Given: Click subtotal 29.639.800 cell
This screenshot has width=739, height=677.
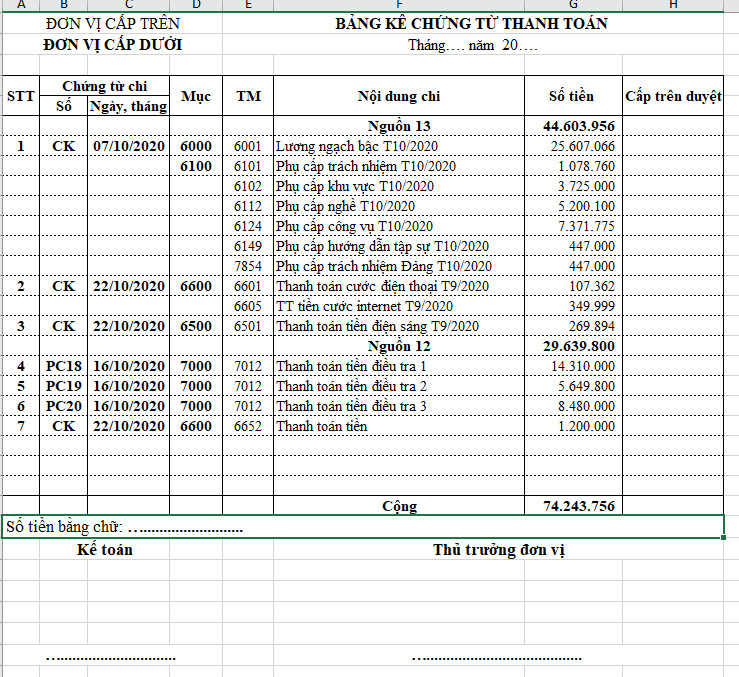Looking at the screenshot, I should [573, 346].
